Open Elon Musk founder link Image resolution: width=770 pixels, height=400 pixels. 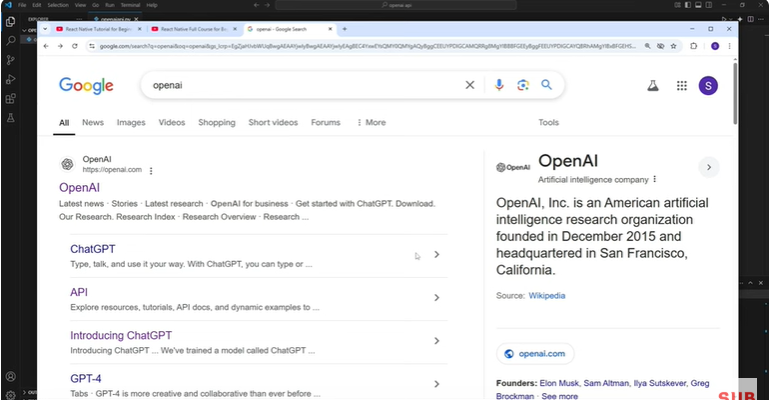pos(559,383)
